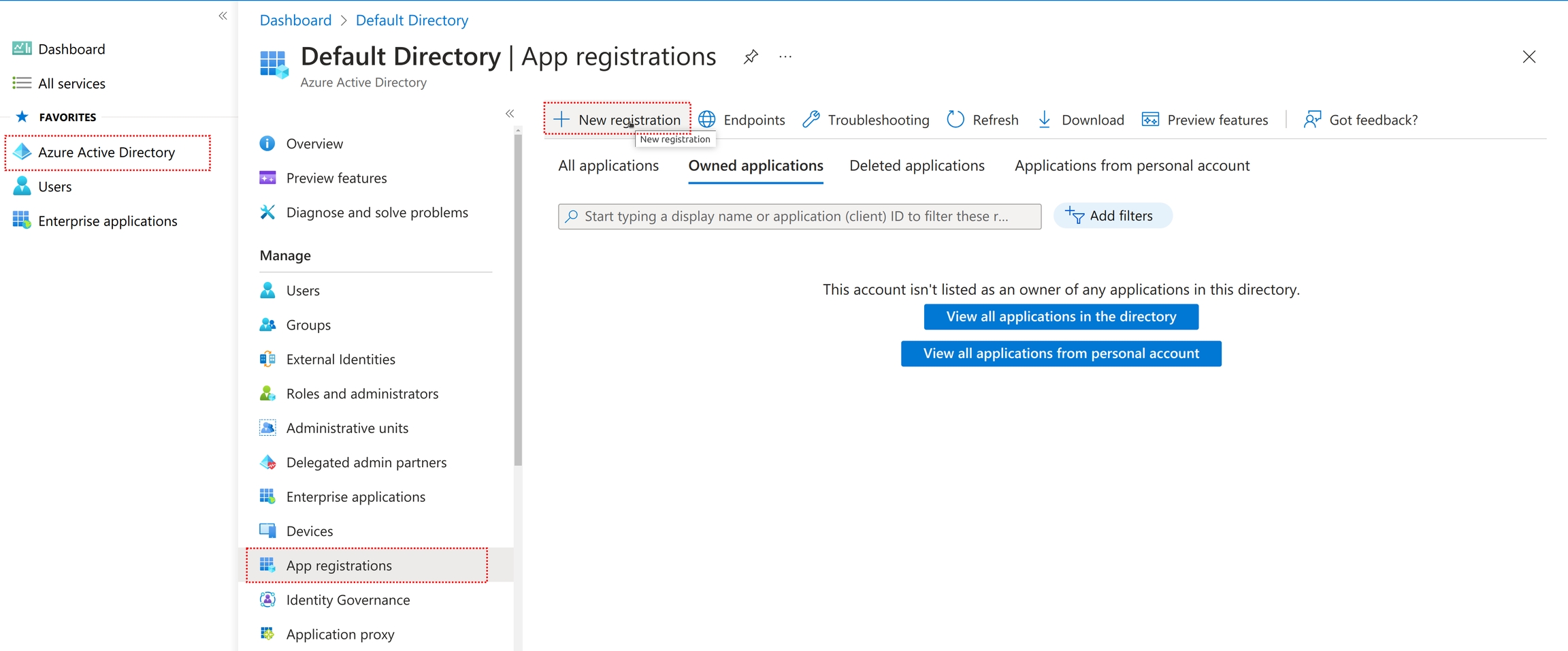Click the Download arrow icon
This screenshot has width=1568, height=651.
[1045, 120]
